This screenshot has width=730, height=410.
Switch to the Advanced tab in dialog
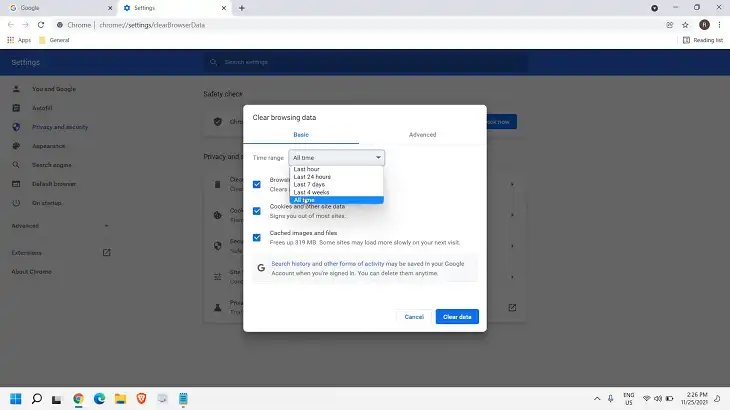(x=422, y=134)
